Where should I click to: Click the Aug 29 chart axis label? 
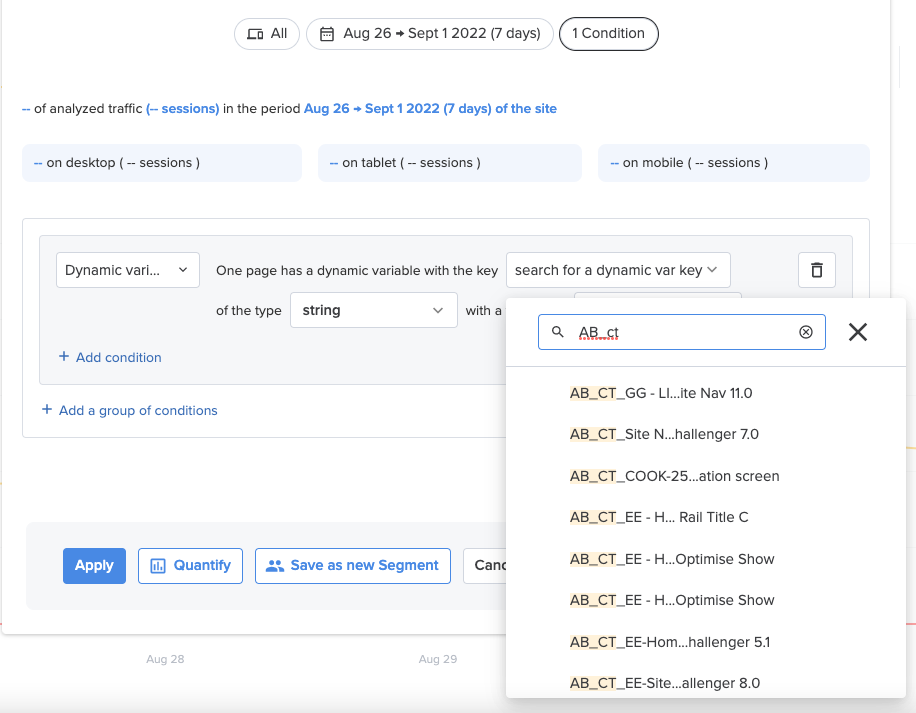[438, 659]
